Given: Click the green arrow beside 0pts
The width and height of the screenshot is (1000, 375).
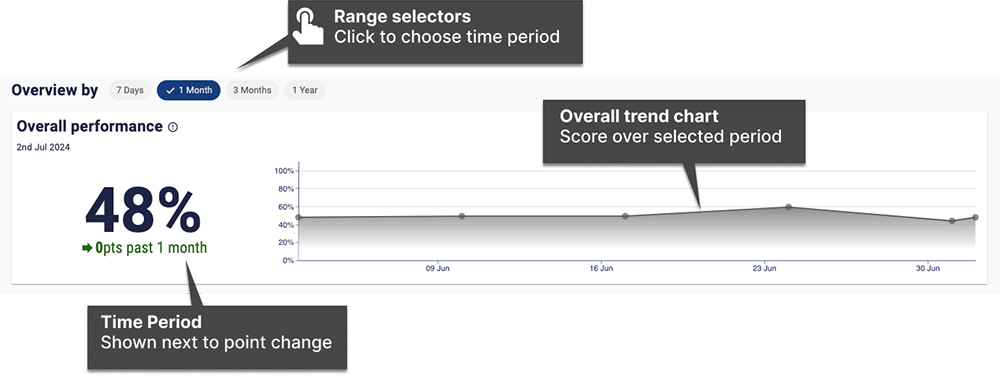Looking at the screenshot, I should click(87, 248).
